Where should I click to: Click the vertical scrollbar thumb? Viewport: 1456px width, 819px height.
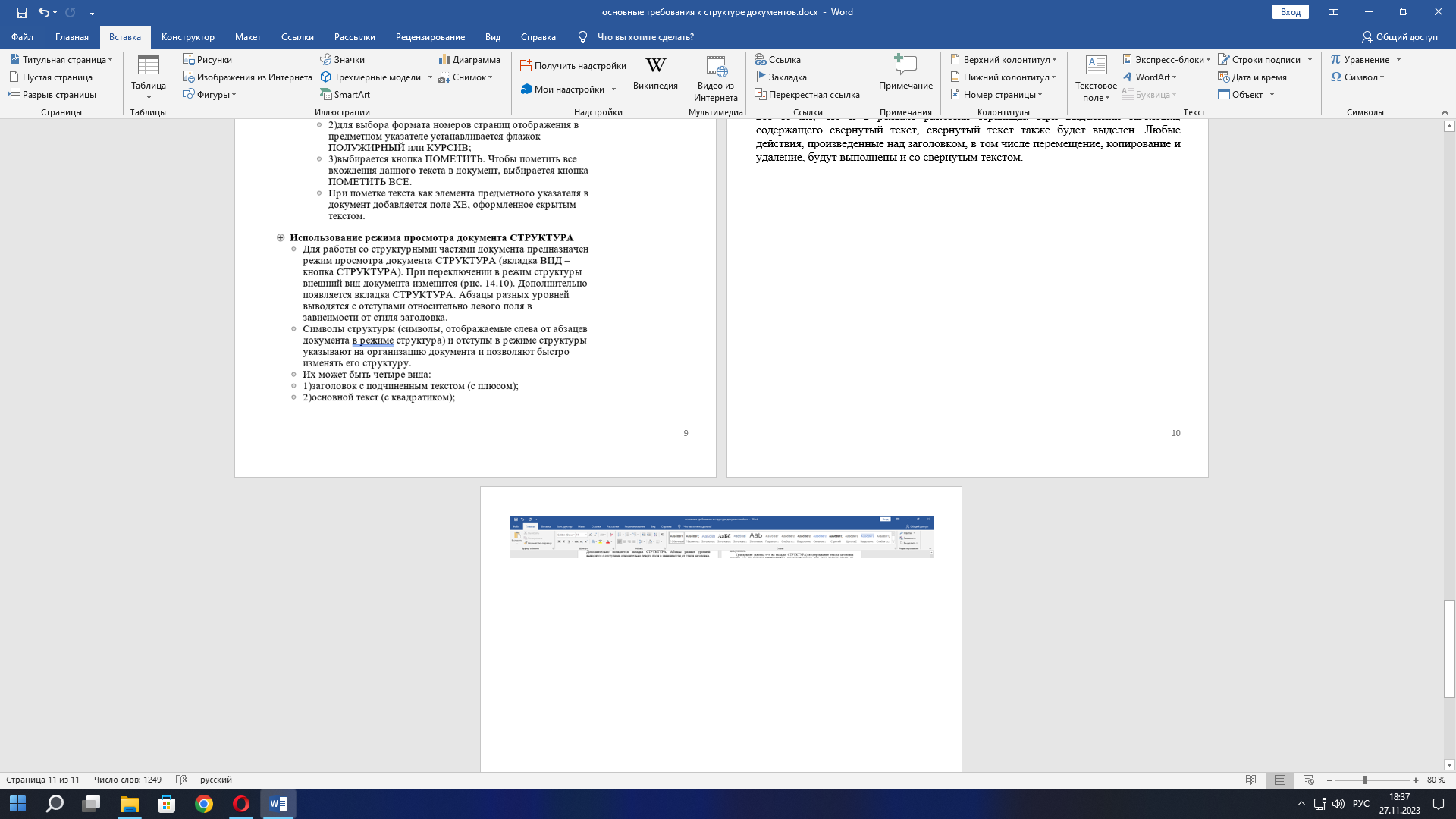pyautogui.click(x=1449, y=648)
